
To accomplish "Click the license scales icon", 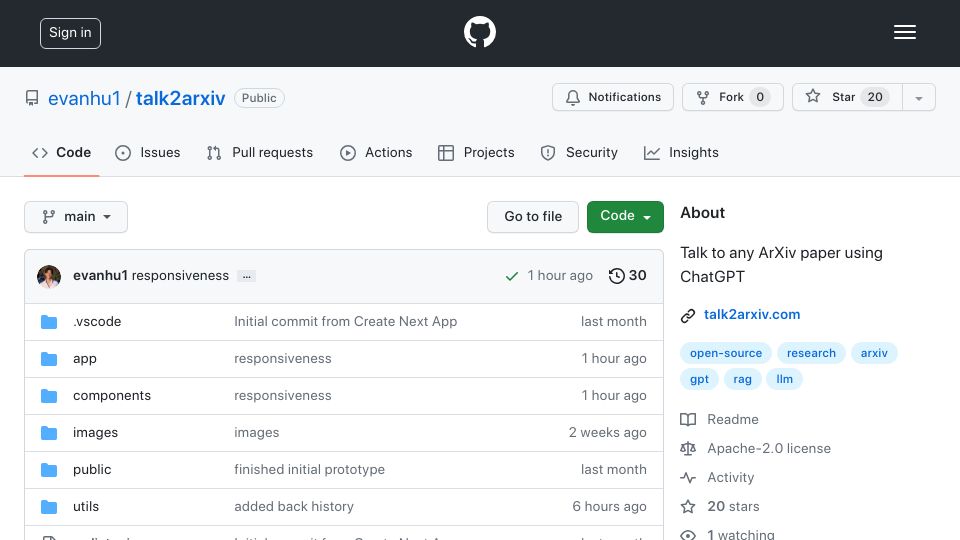I will click(x=688, y=449).
